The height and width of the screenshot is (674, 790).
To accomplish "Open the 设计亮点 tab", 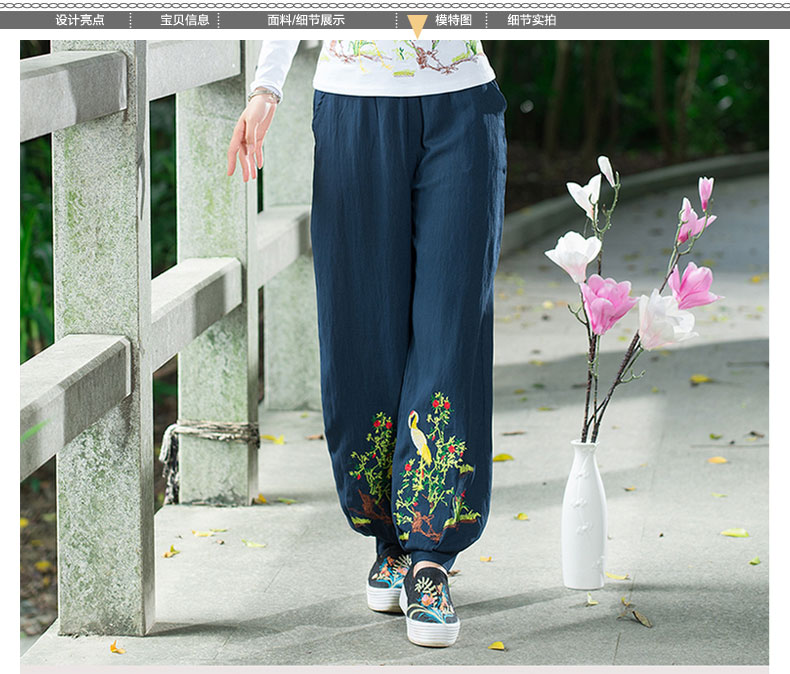I will (80, 20).
